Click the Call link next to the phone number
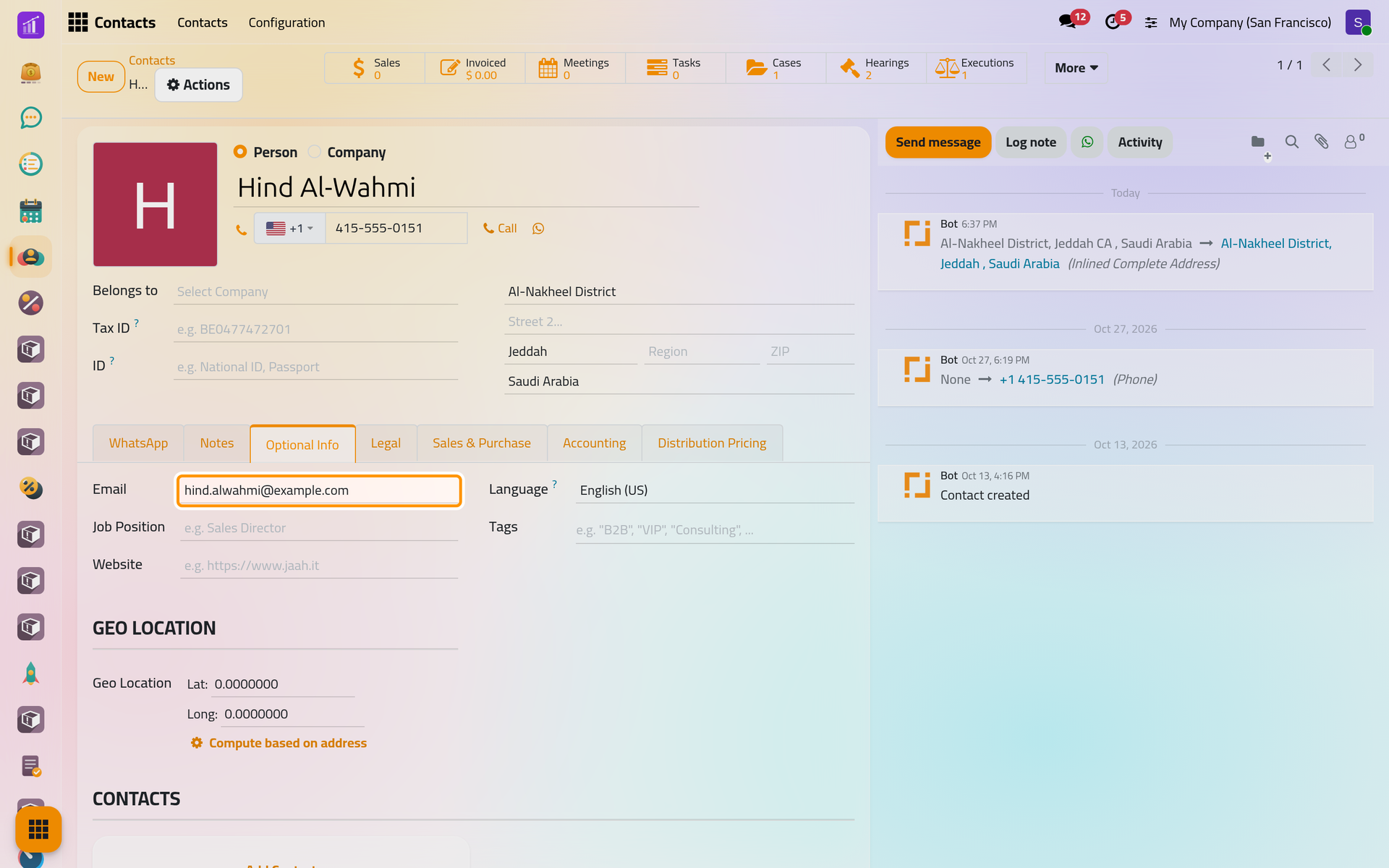The image size is (1389, 868). point(500,229)
